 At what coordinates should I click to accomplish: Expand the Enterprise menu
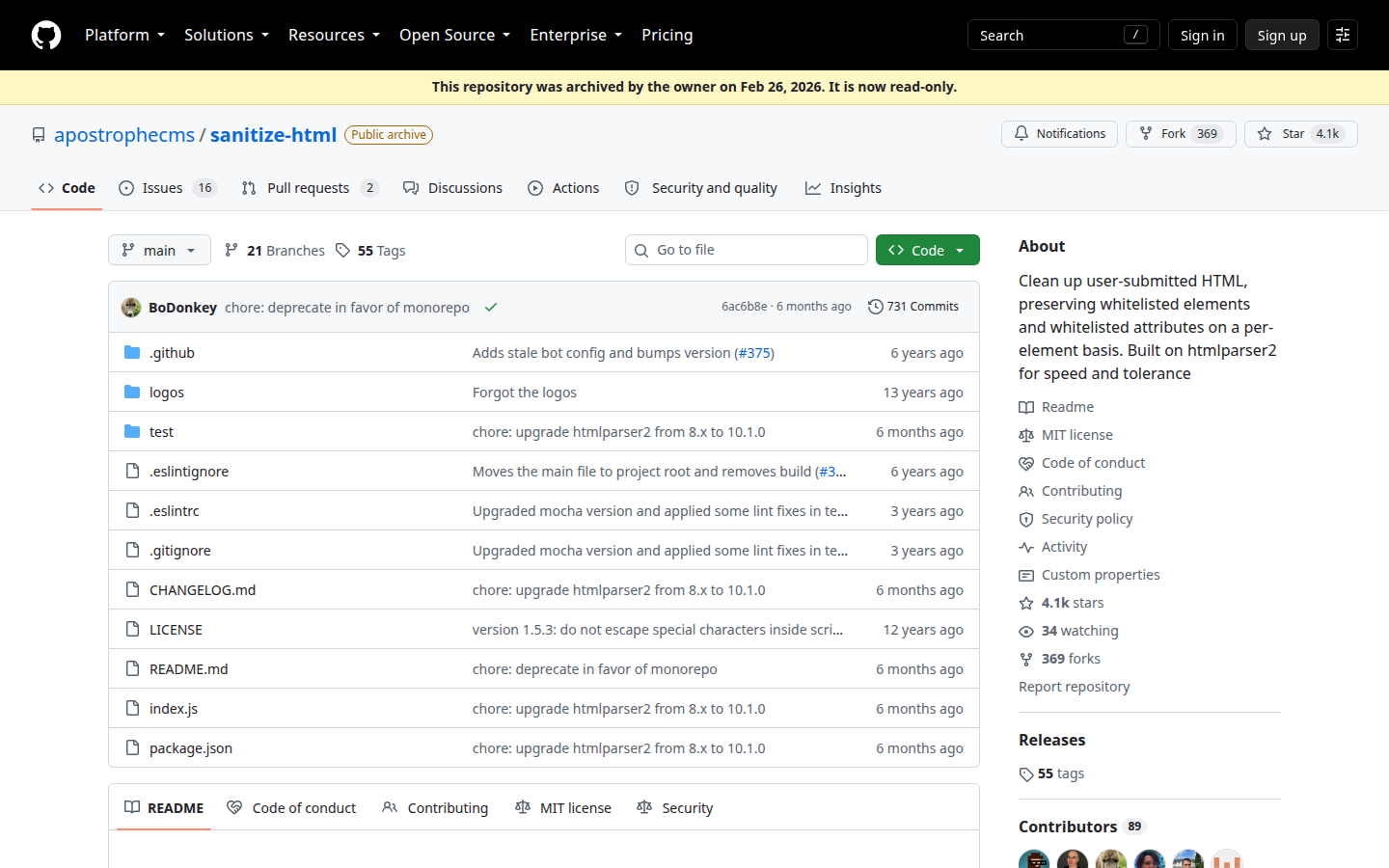click(x=576, y=35)
